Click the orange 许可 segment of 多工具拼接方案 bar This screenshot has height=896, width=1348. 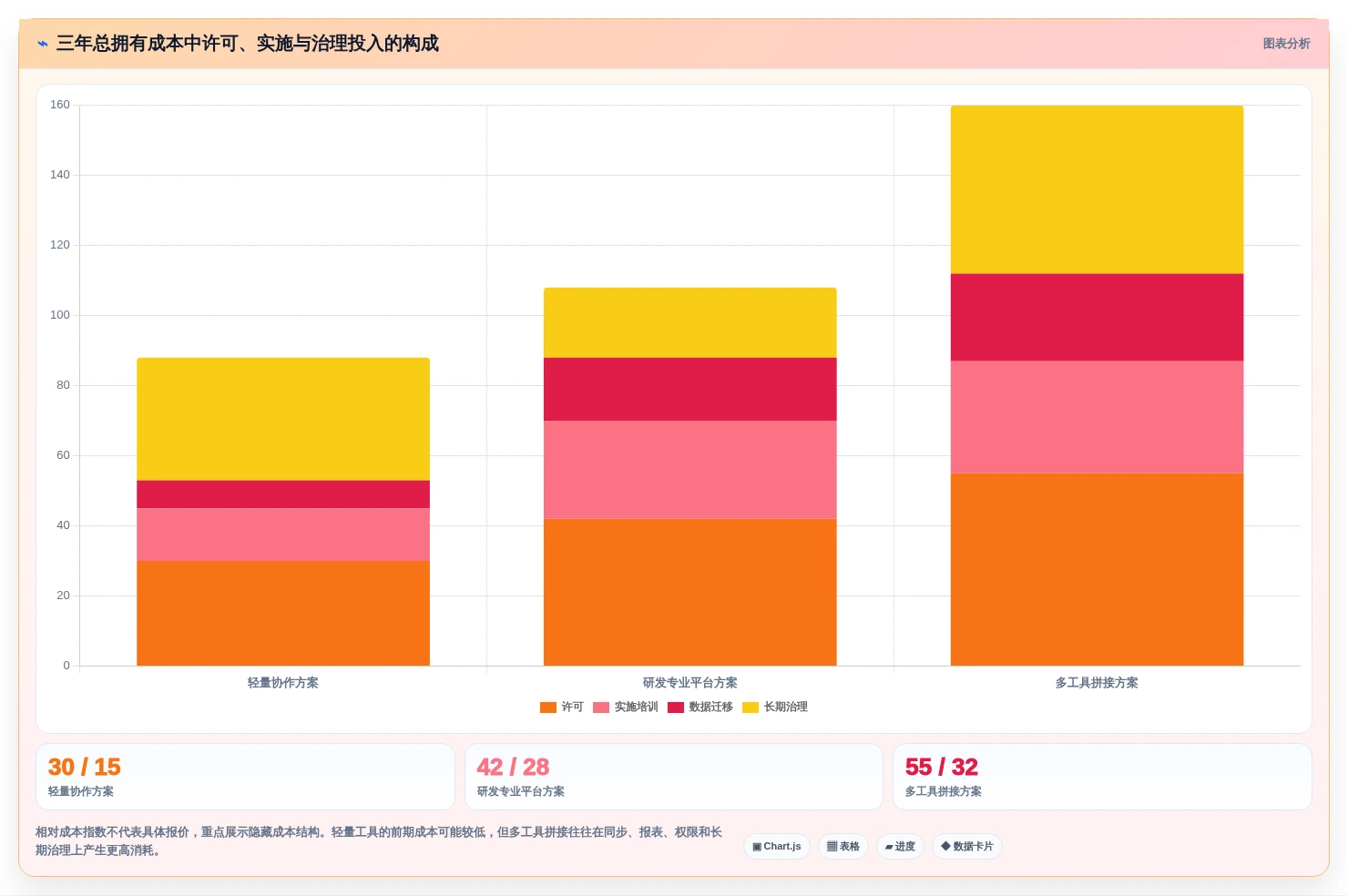click(1097, 569)
